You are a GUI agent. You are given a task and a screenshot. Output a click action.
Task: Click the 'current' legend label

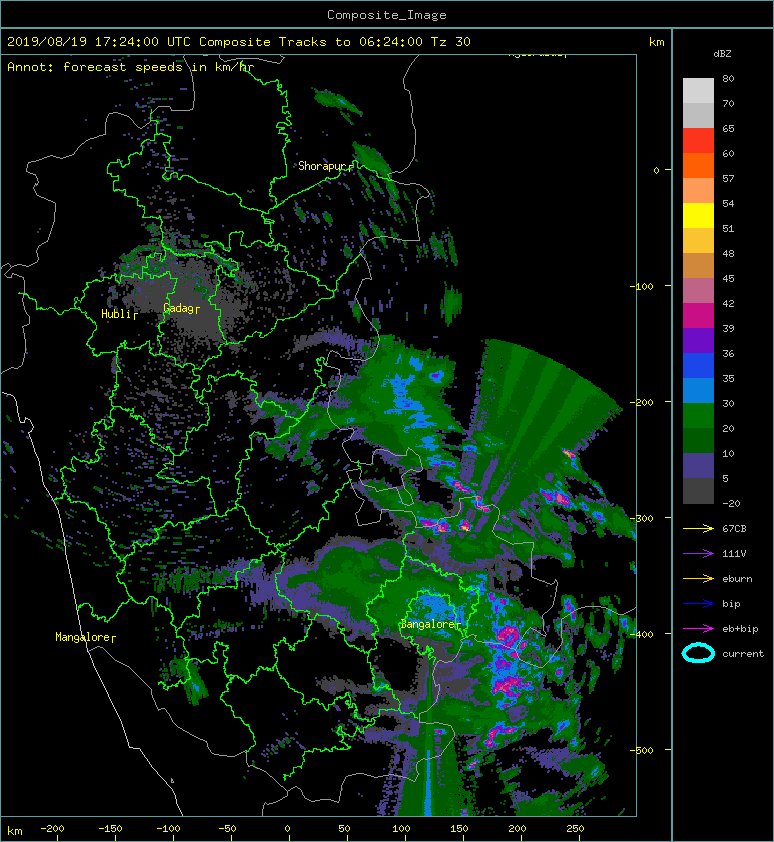click(x=743, y=654)
